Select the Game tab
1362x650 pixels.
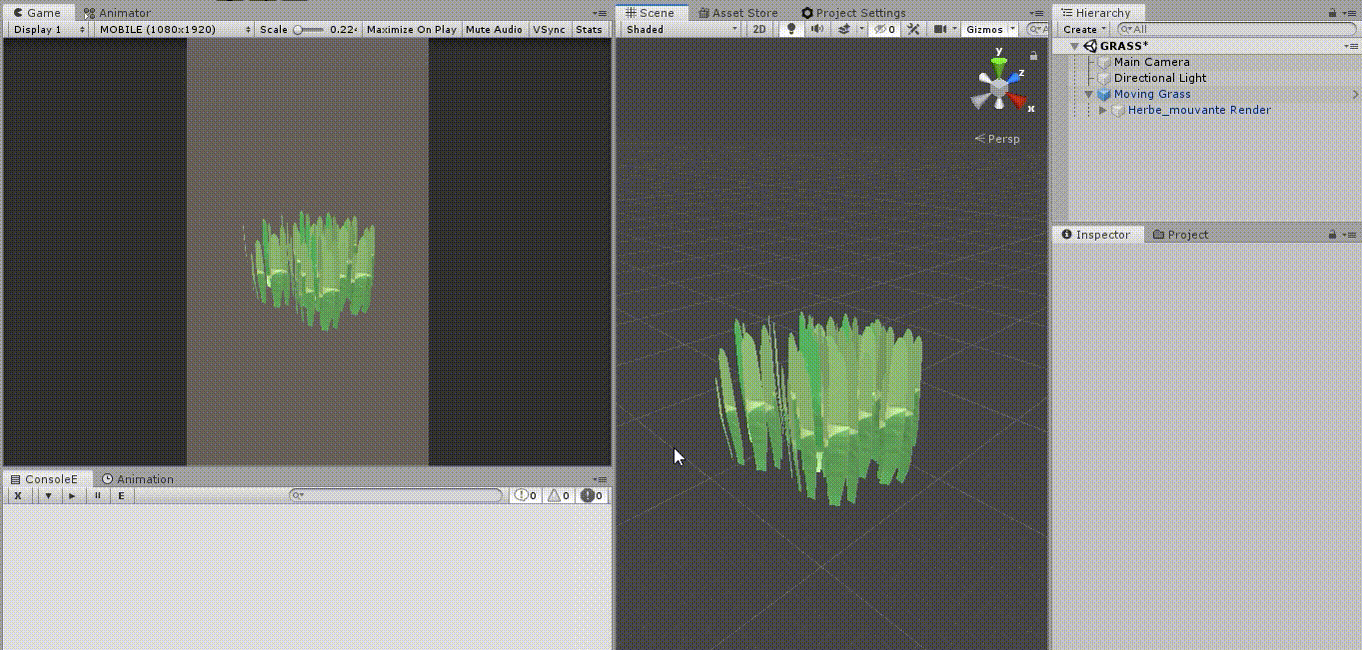[x=37, y=13]
